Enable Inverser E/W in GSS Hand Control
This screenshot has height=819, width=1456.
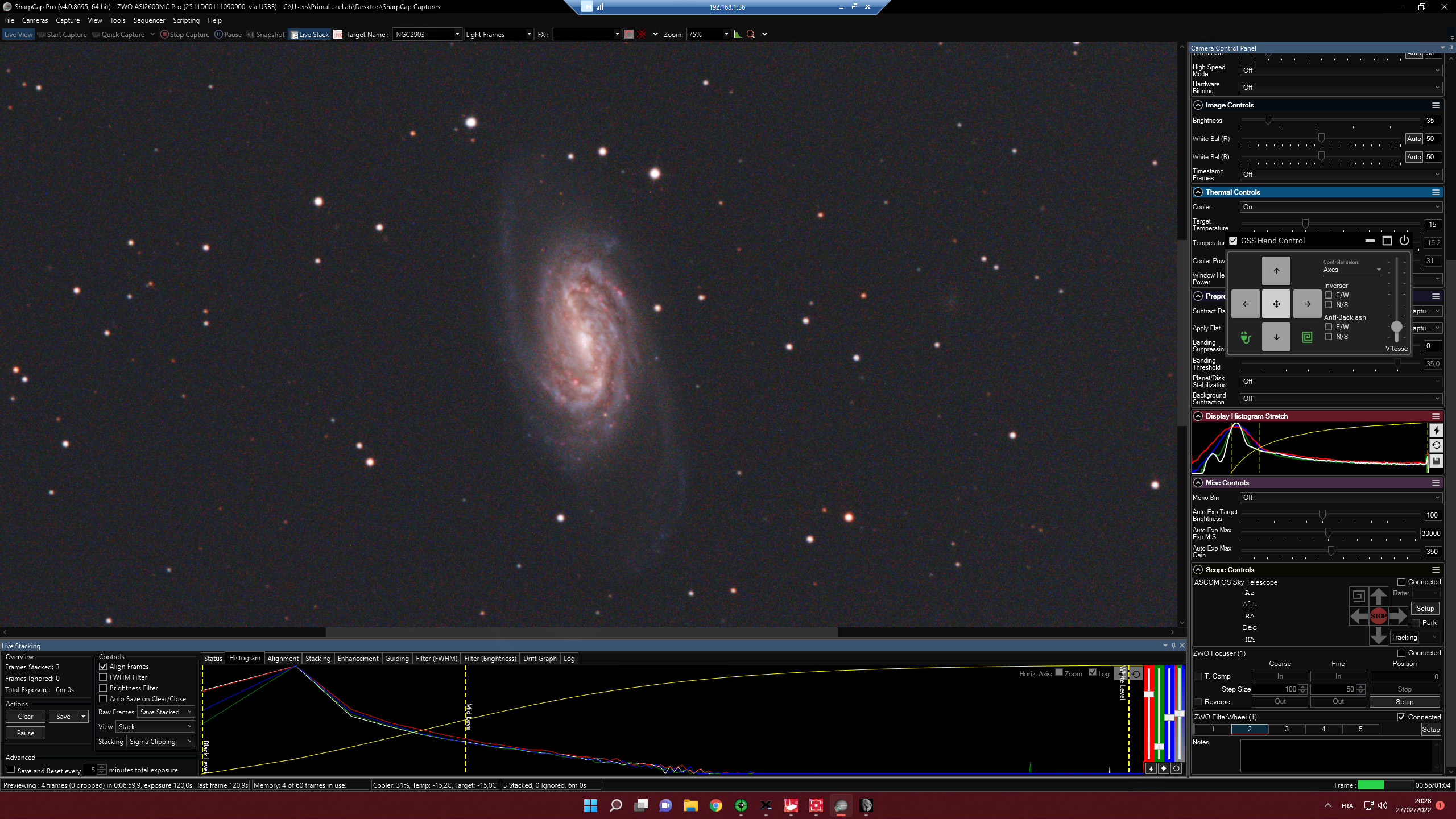(1329, 295)
